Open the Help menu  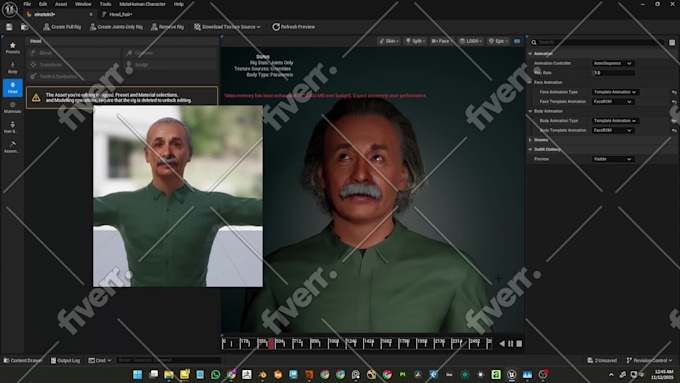179,4
